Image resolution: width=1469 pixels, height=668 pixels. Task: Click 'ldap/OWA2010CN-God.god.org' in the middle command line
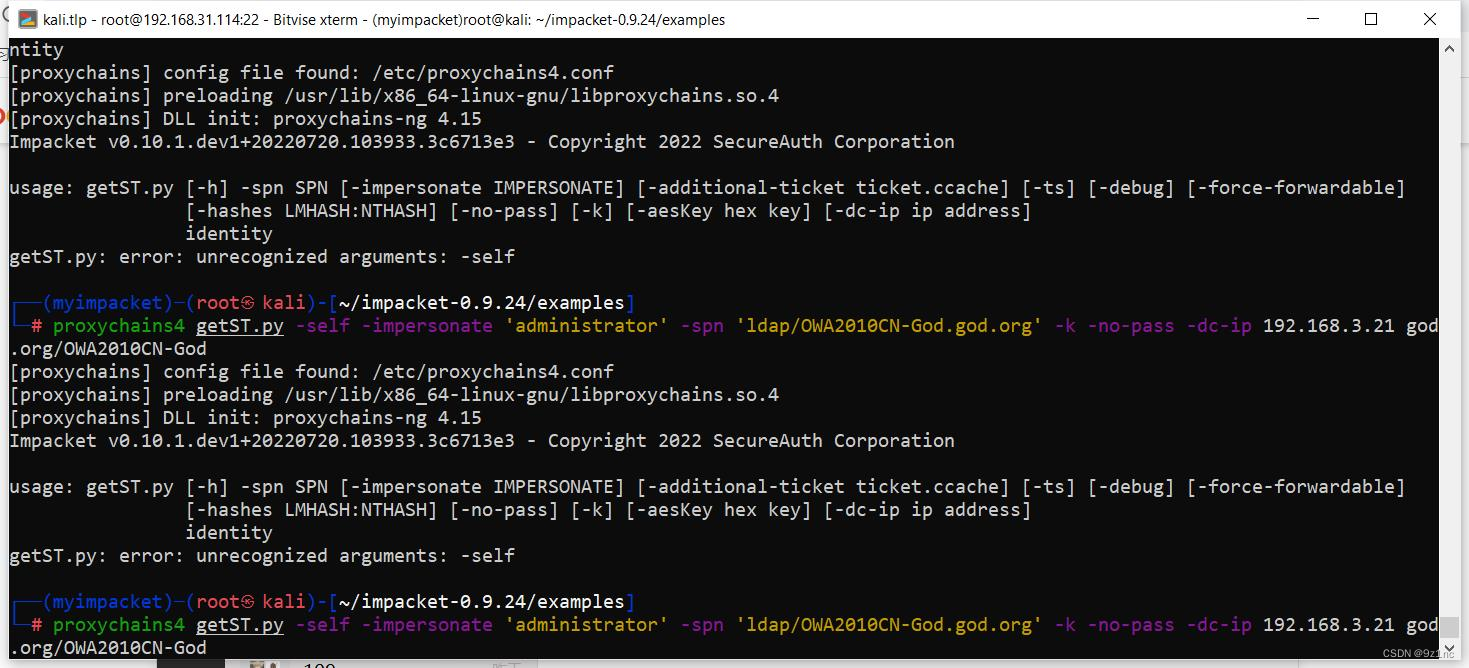[888, 326]
